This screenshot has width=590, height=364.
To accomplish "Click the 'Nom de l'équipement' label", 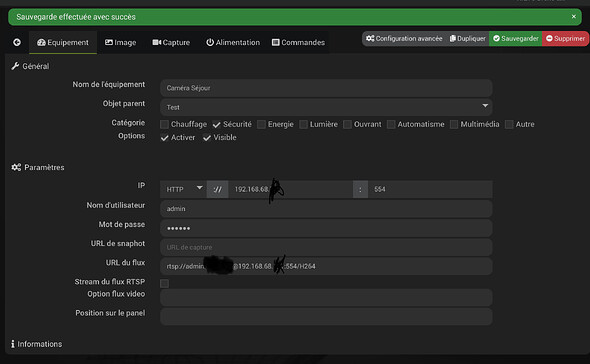I will pos(109,84).
